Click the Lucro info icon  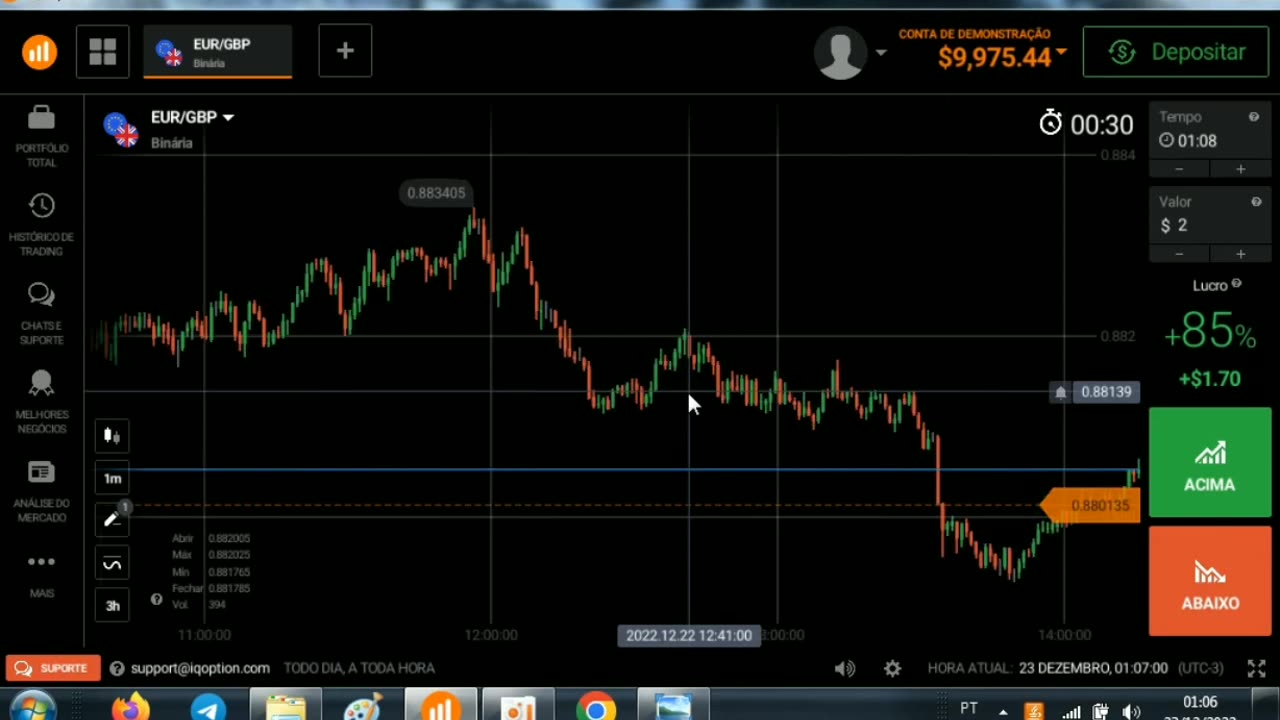(1236, 284)
